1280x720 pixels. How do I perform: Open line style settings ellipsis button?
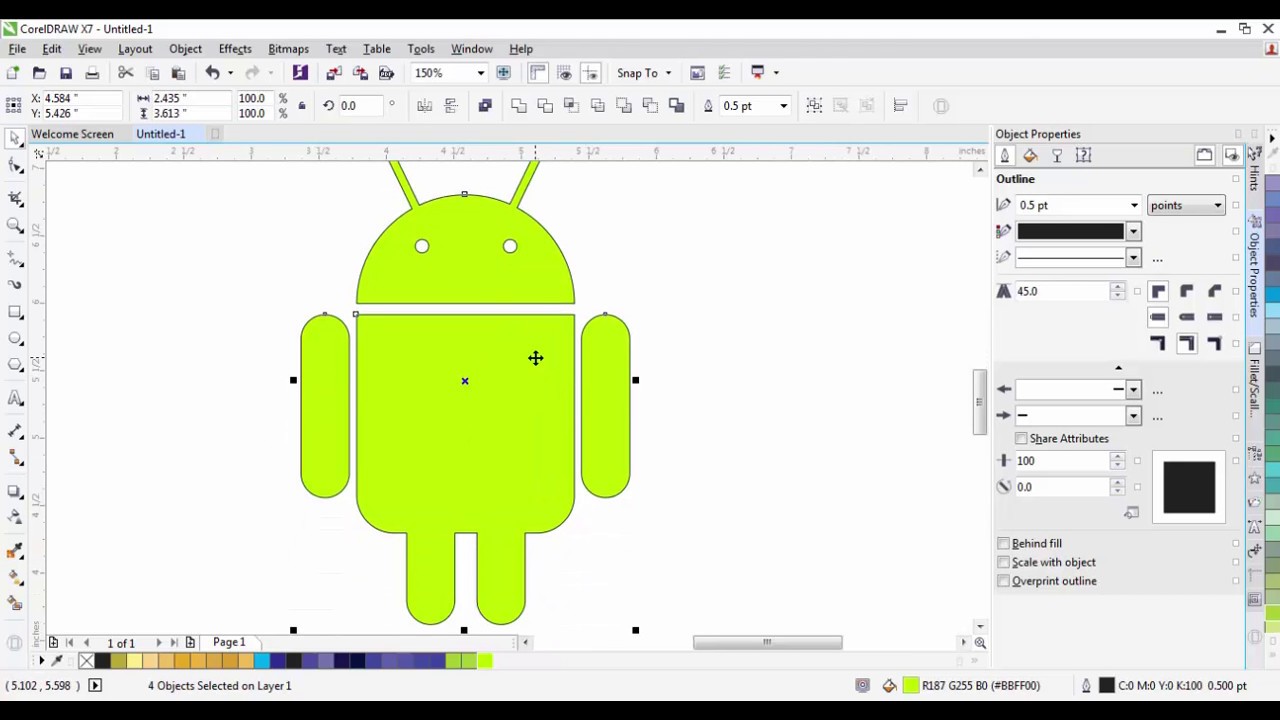coord(1157,260)
